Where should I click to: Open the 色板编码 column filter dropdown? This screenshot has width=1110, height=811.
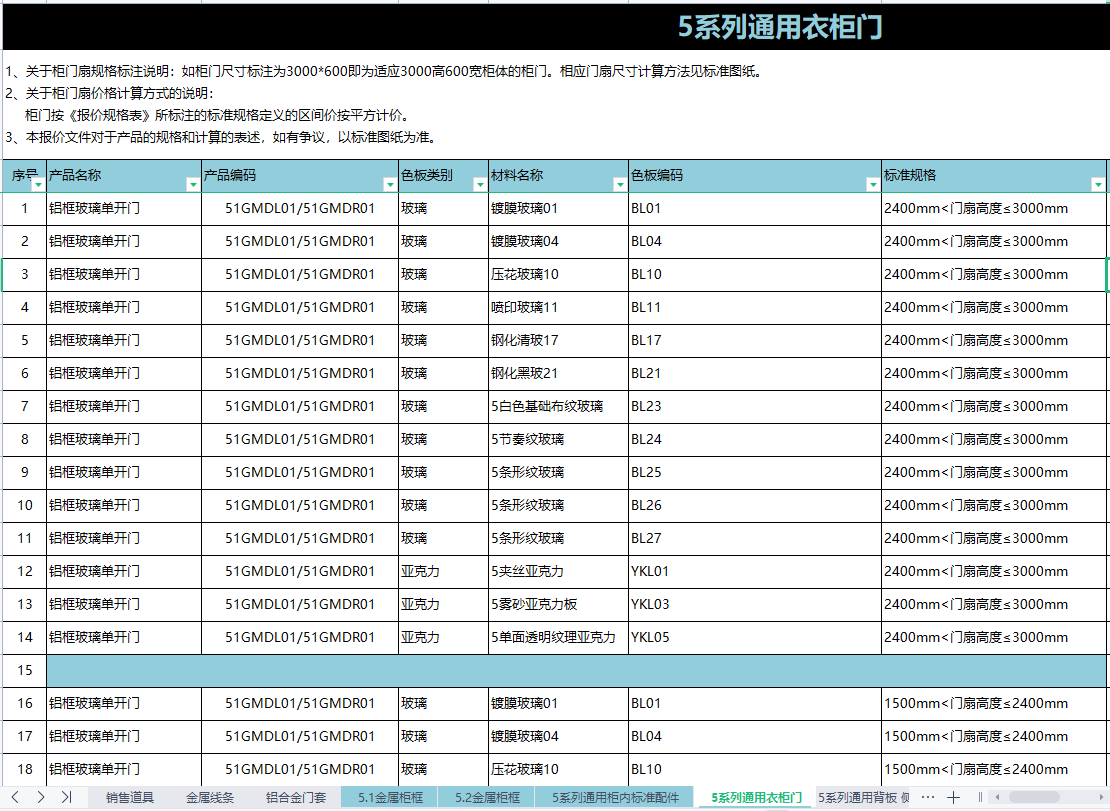[x=873, y=184]
